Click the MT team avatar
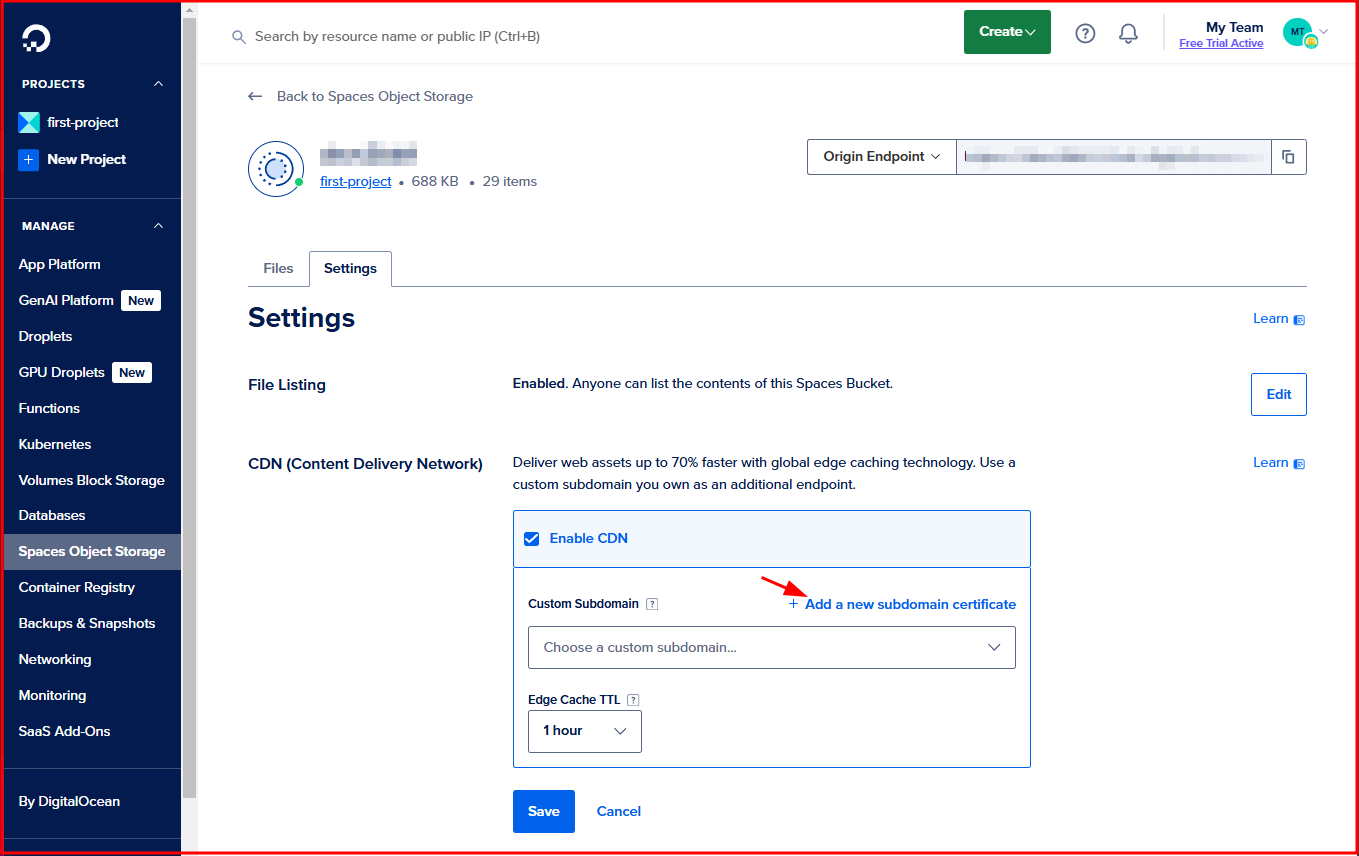Viewport: 1359px width, 856px height. (1299, 33)
